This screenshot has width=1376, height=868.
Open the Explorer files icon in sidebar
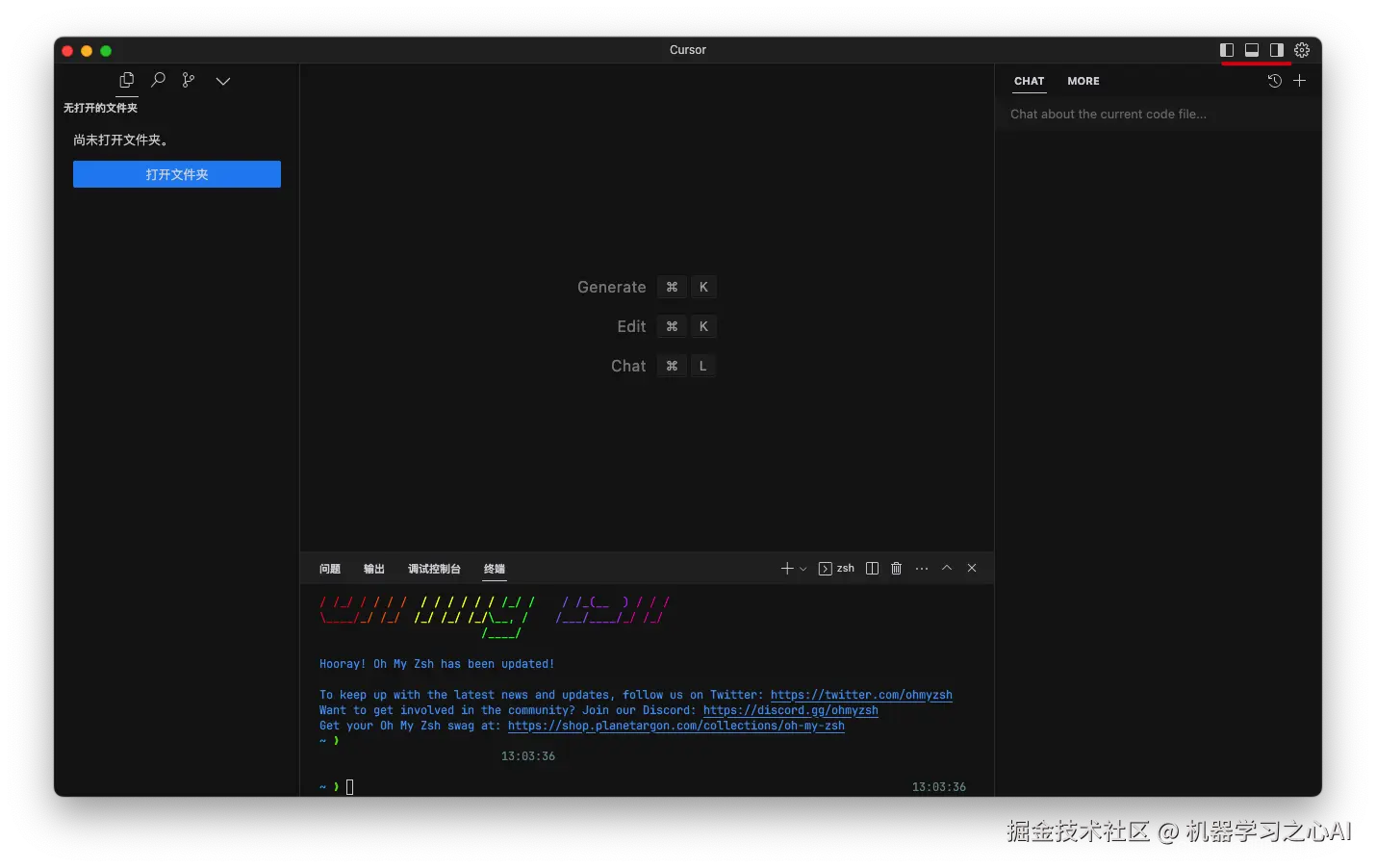click(127, 80)
